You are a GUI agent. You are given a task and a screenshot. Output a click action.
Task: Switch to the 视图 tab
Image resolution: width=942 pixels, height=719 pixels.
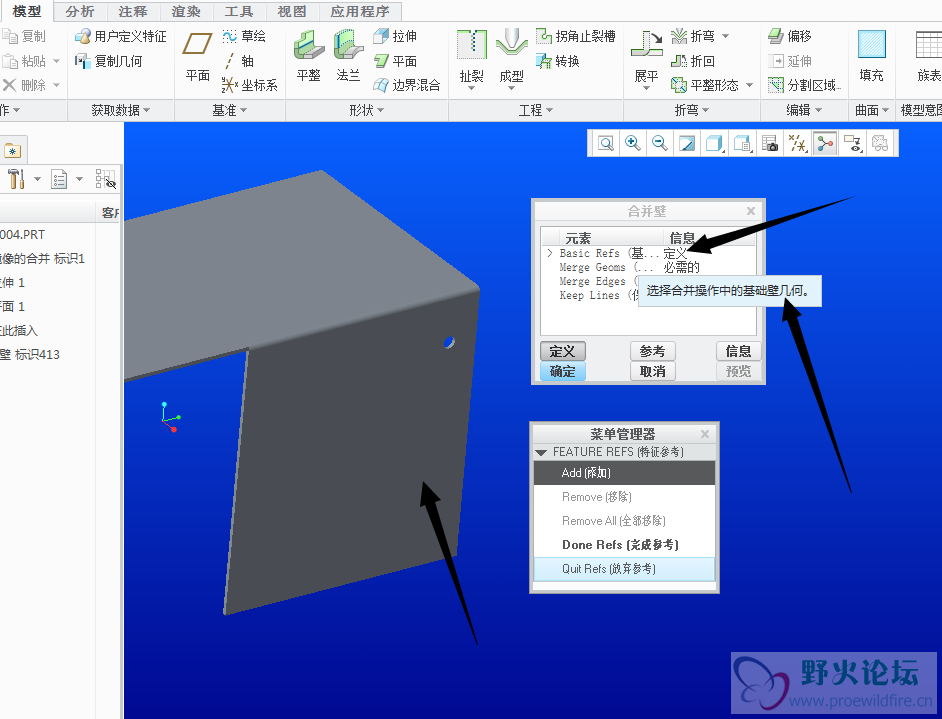(291, 11)
